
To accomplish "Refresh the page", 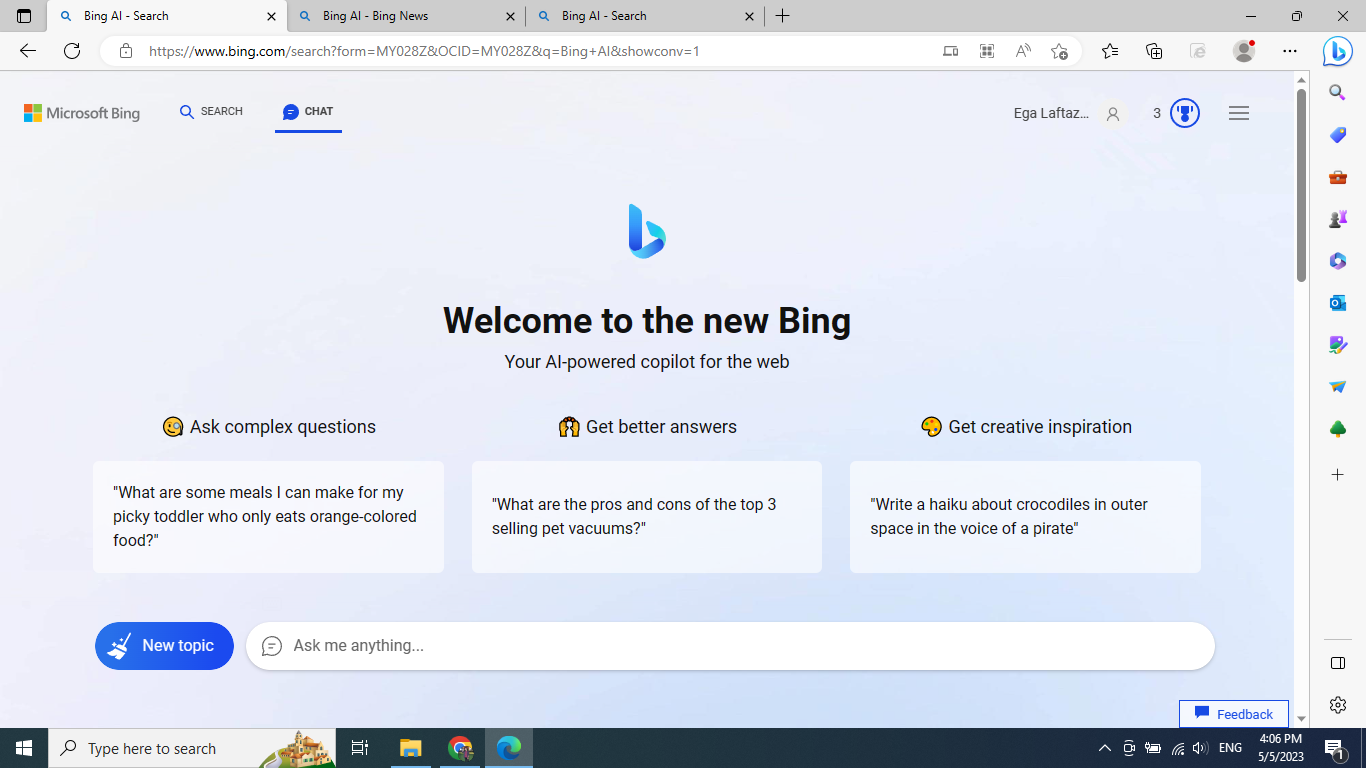I will [x=72, y=51].
